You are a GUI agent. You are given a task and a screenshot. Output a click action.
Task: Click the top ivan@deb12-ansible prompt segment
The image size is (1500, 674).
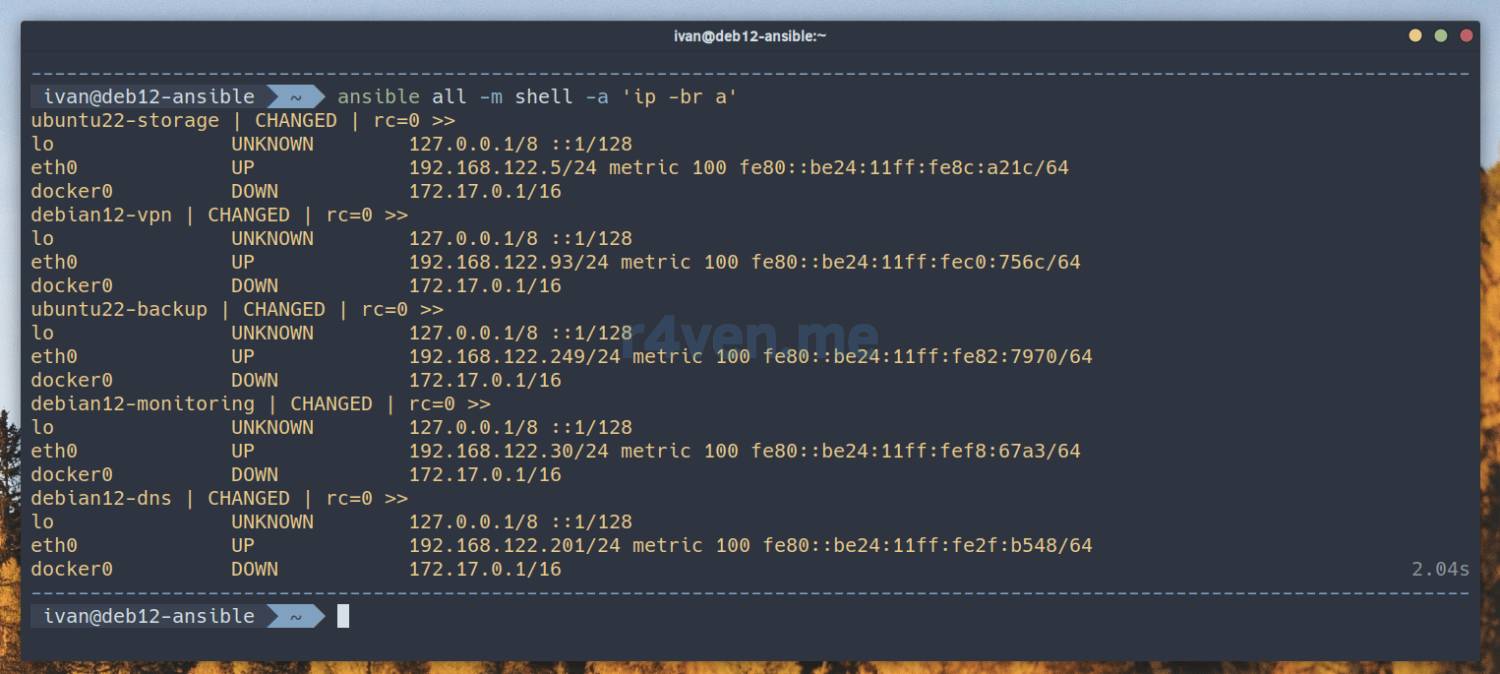coord(150,97)
